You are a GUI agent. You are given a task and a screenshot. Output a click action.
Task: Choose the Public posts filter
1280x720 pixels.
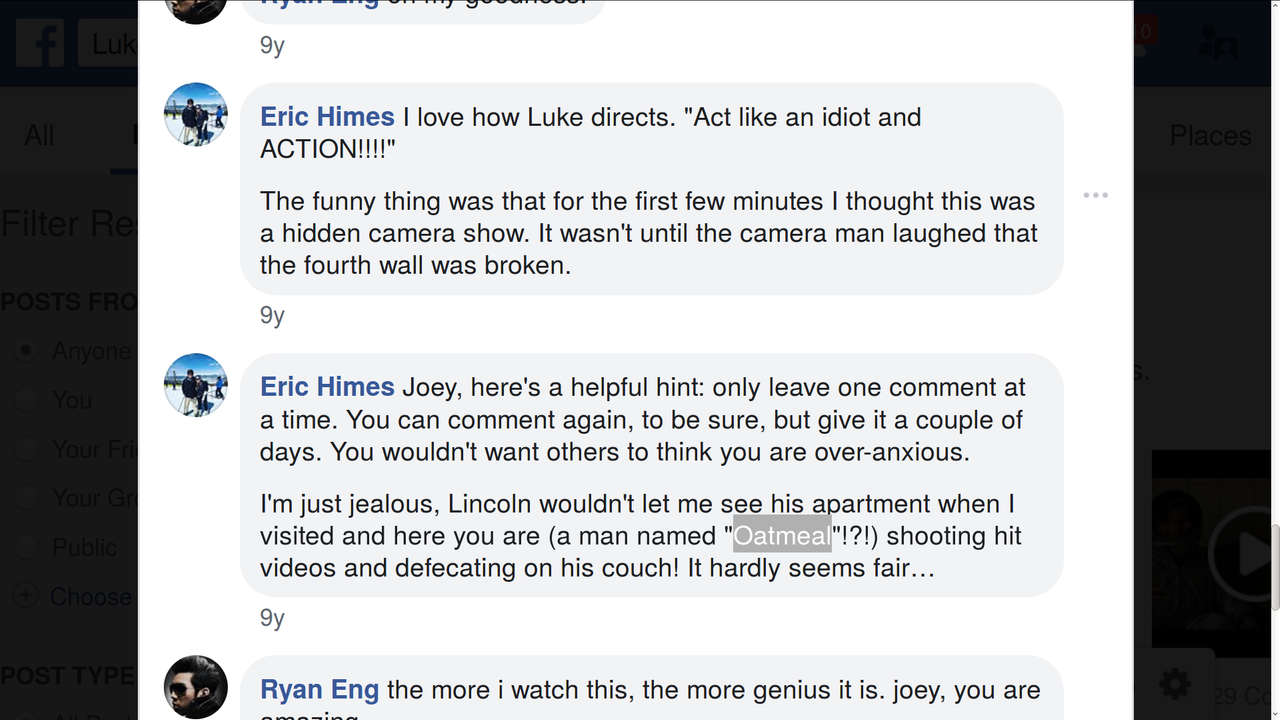[x=27, y=547]
